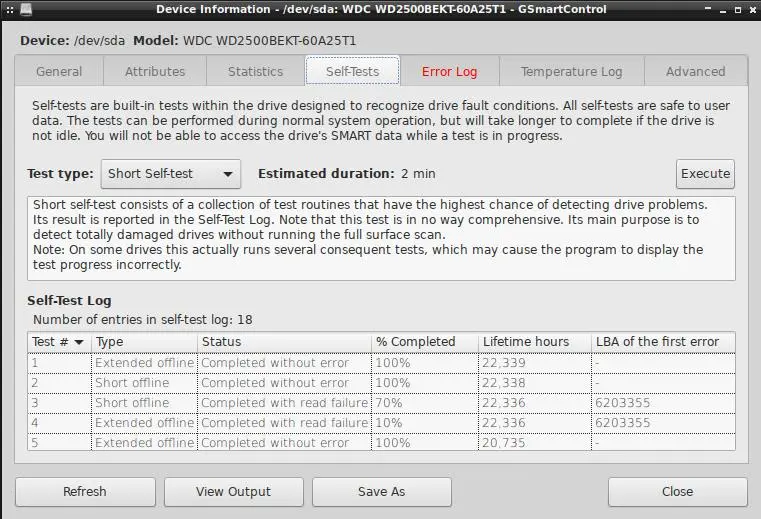761x519 pixels.
Task: Click the title bar grip dots icon
Action: pyautogui.click(x=9, y=10)
